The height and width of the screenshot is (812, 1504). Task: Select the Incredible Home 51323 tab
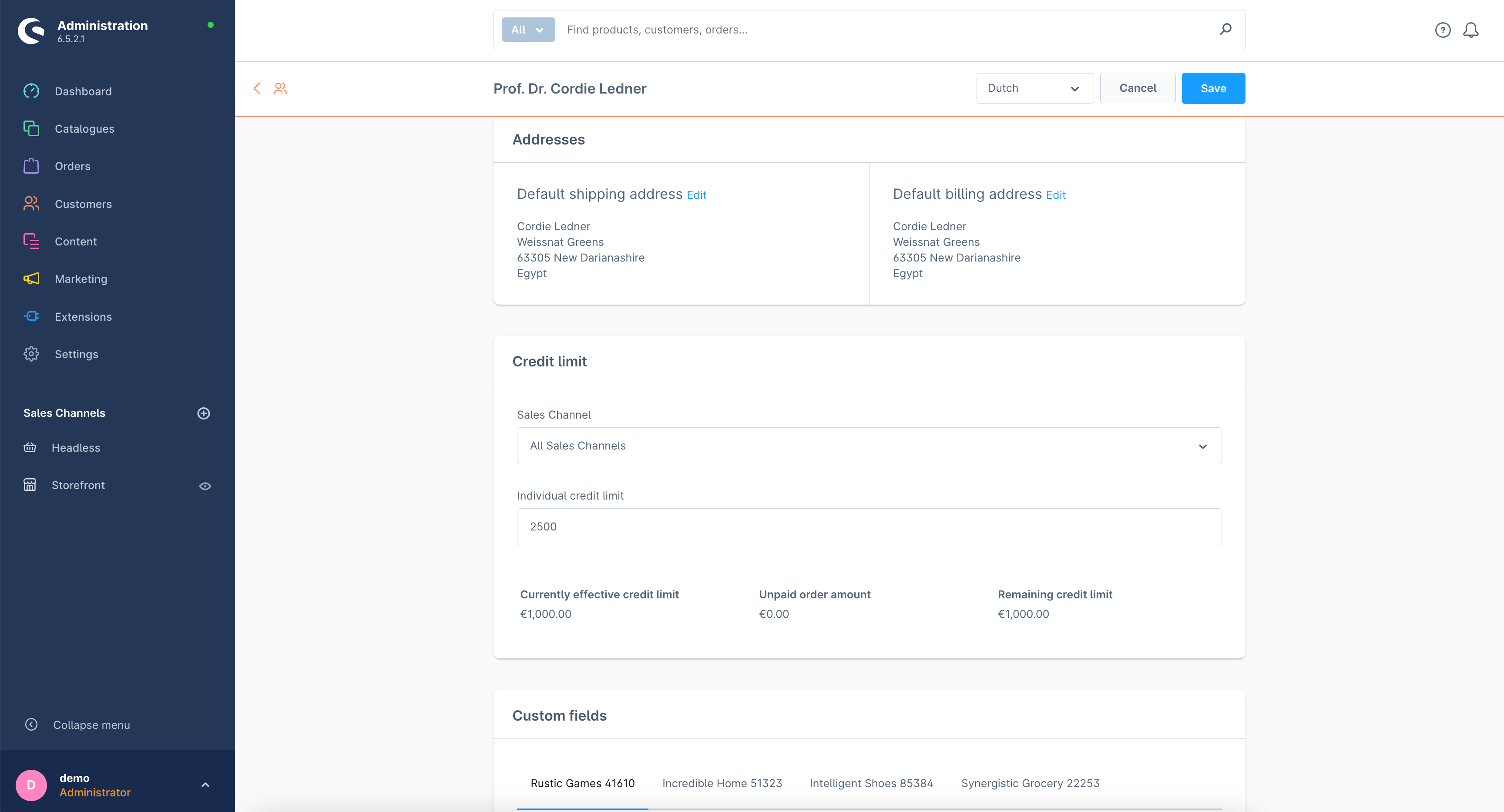722,783
